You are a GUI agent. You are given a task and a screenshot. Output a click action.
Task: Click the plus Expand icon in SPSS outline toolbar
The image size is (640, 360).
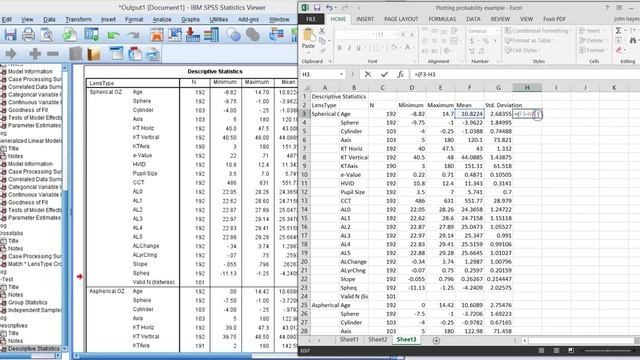coord(35,53)
